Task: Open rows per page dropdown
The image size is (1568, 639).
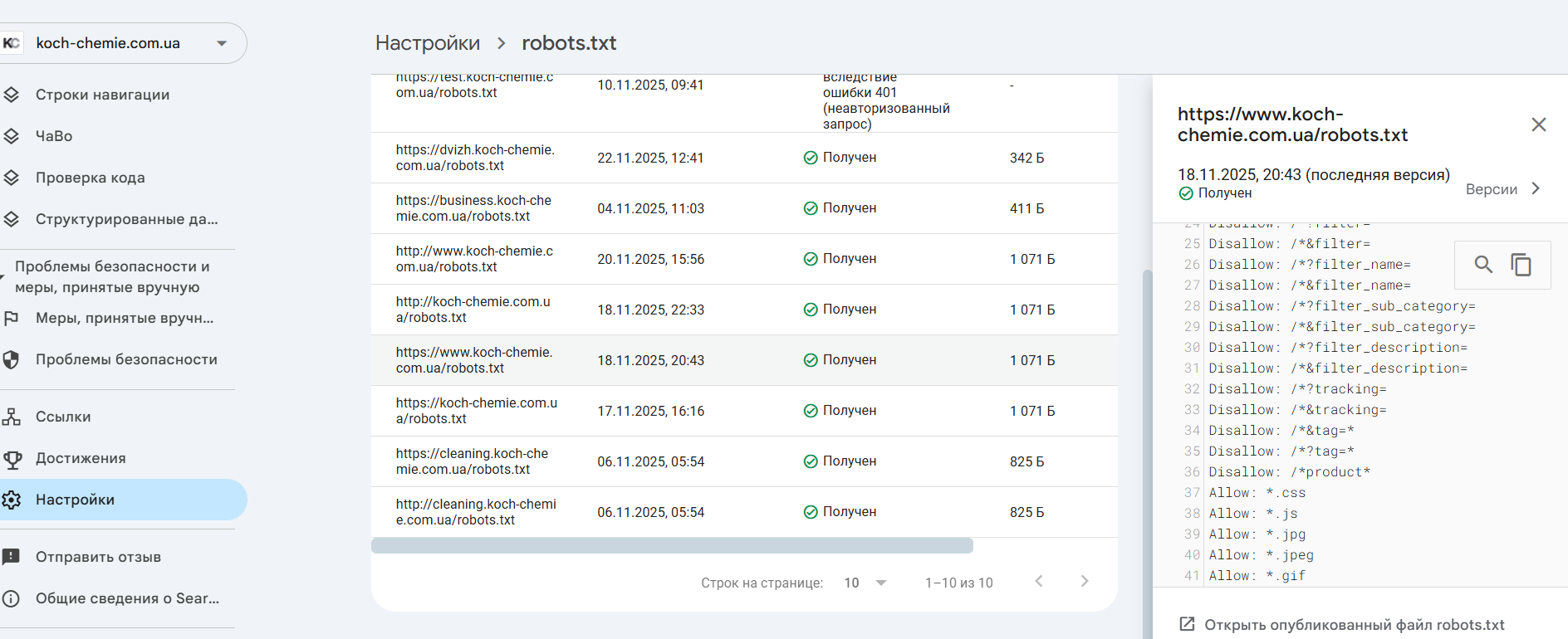Action: [x=865, y=583]
